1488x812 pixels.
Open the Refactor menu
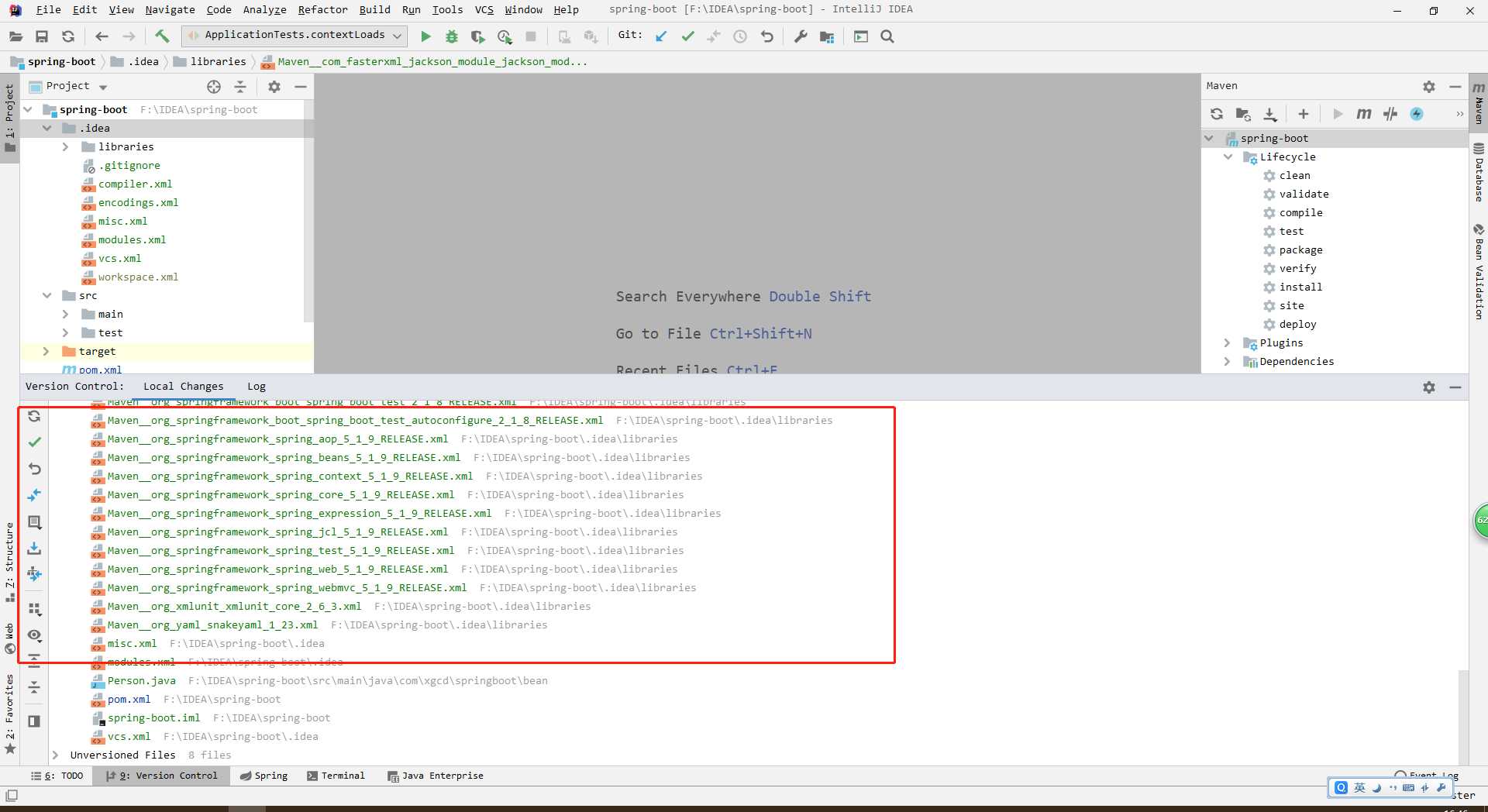point(322,9)
